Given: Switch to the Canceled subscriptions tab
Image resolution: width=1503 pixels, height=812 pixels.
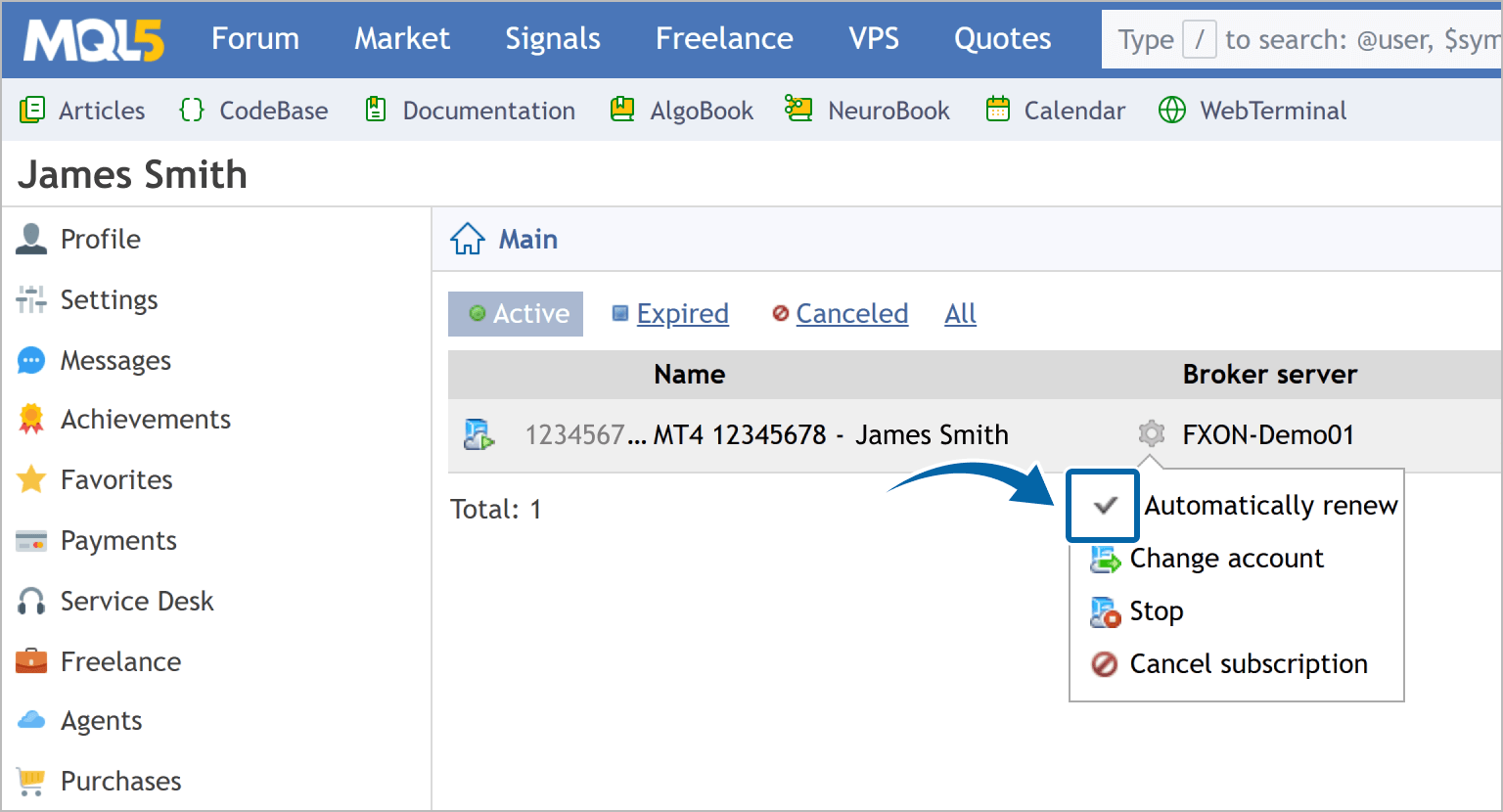Looking at the screenshot, I should coord(852,314).
